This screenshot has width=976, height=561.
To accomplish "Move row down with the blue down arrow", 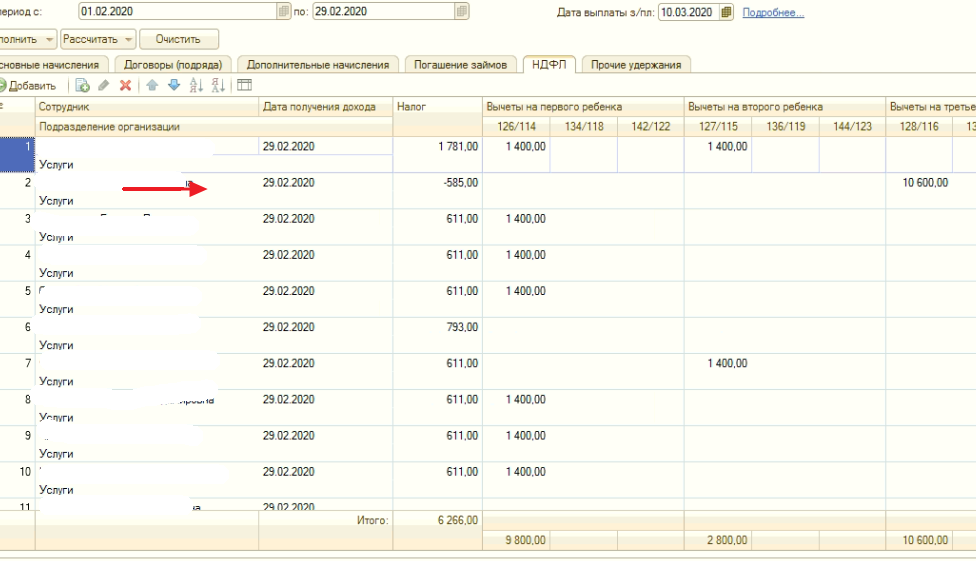I will (174, 86).
